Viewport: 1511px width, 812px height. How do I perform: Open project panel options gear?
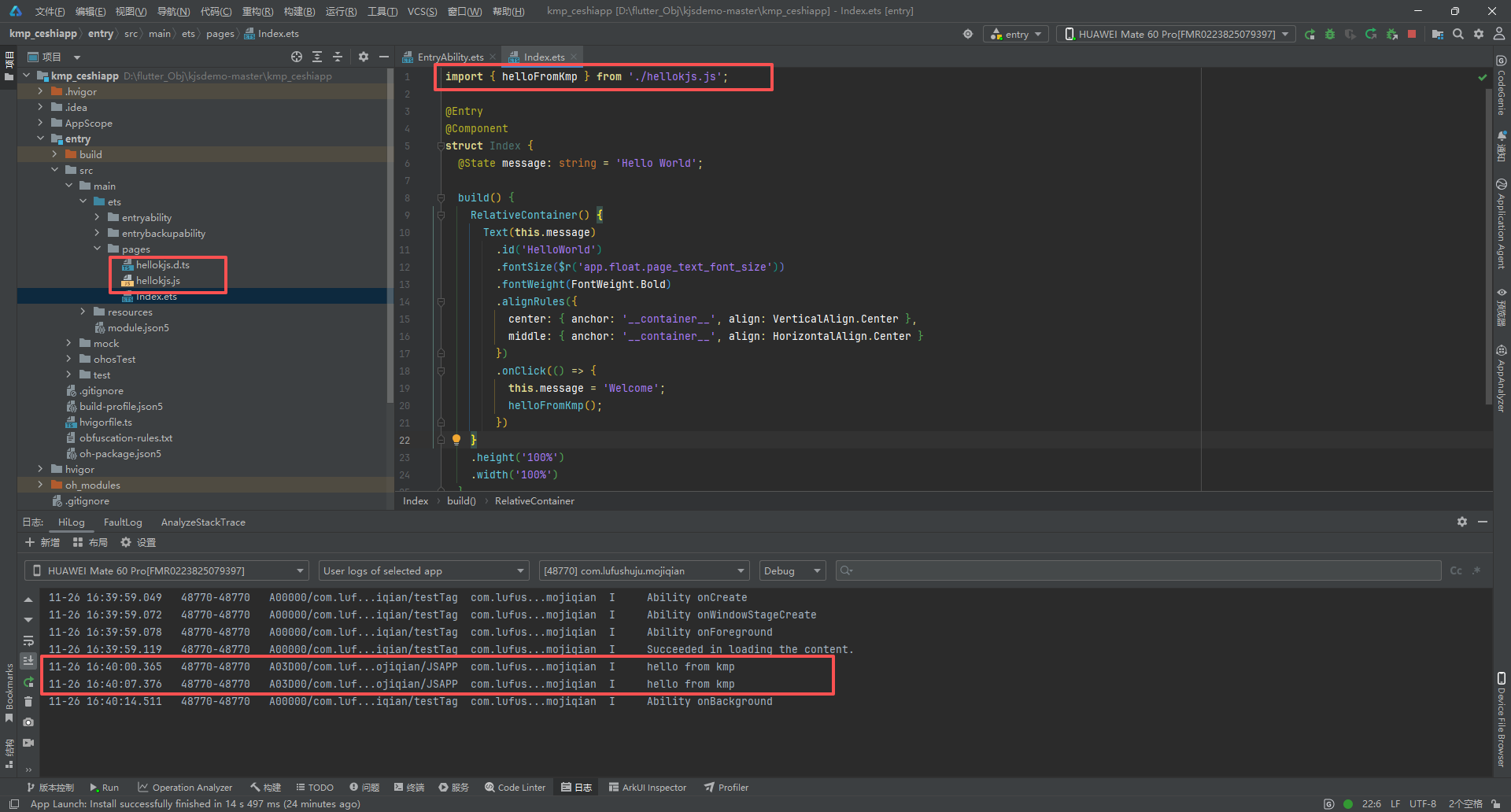(363, 57)
